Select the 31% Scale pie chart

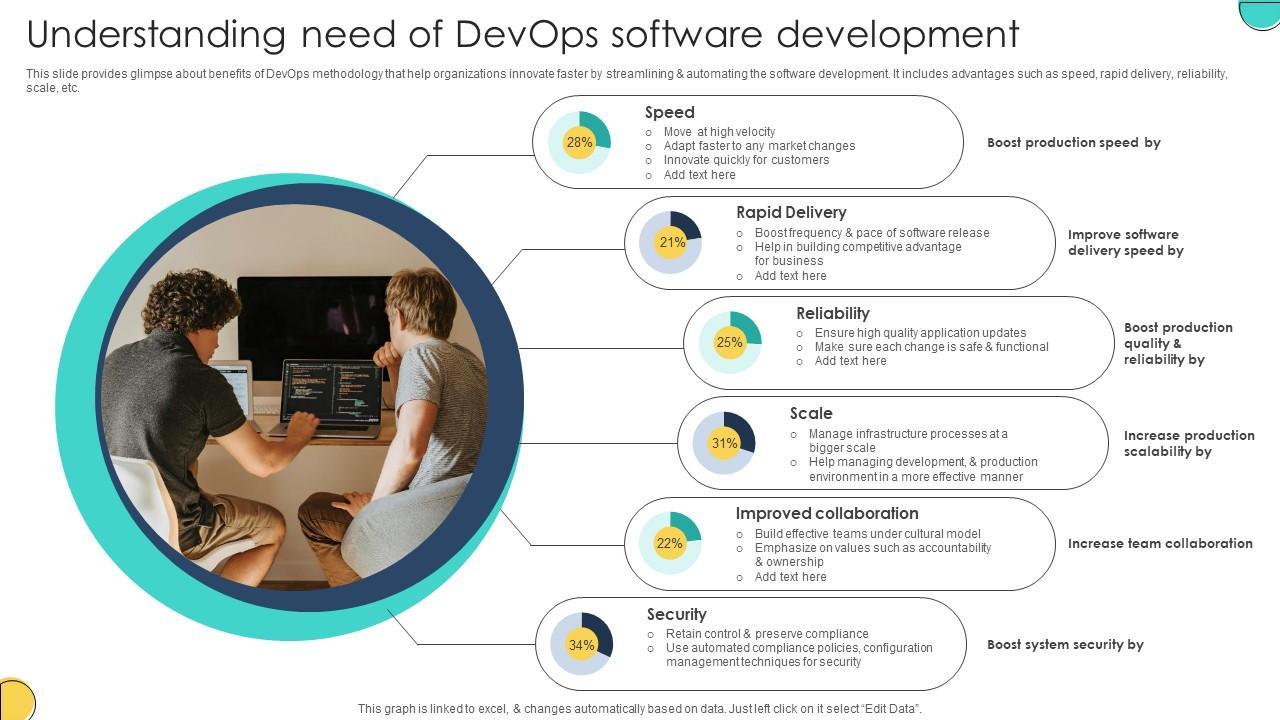(724, 441)
